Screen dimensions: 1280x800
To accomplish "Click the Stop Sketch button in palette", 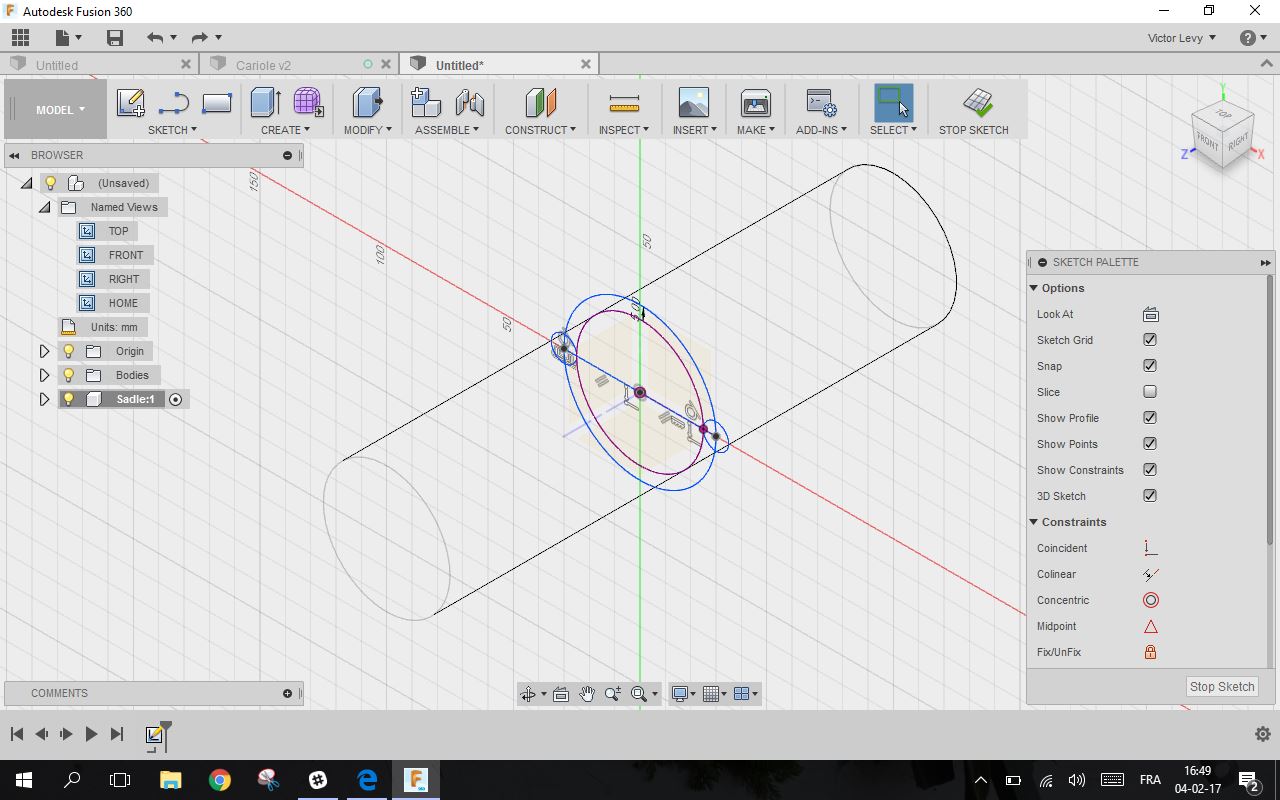I will 1221,687.
